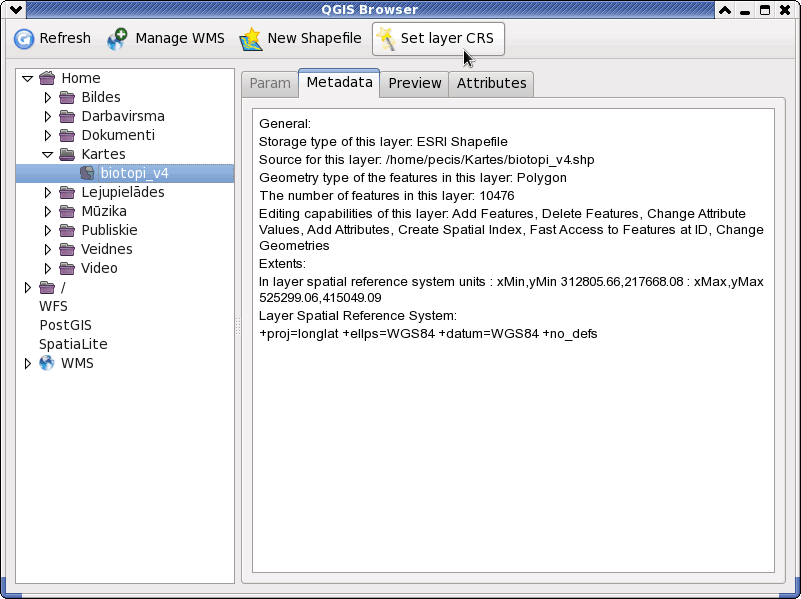Select the Metadata tab
This screenshot has height=599, width=801.
tap(339, 83)
